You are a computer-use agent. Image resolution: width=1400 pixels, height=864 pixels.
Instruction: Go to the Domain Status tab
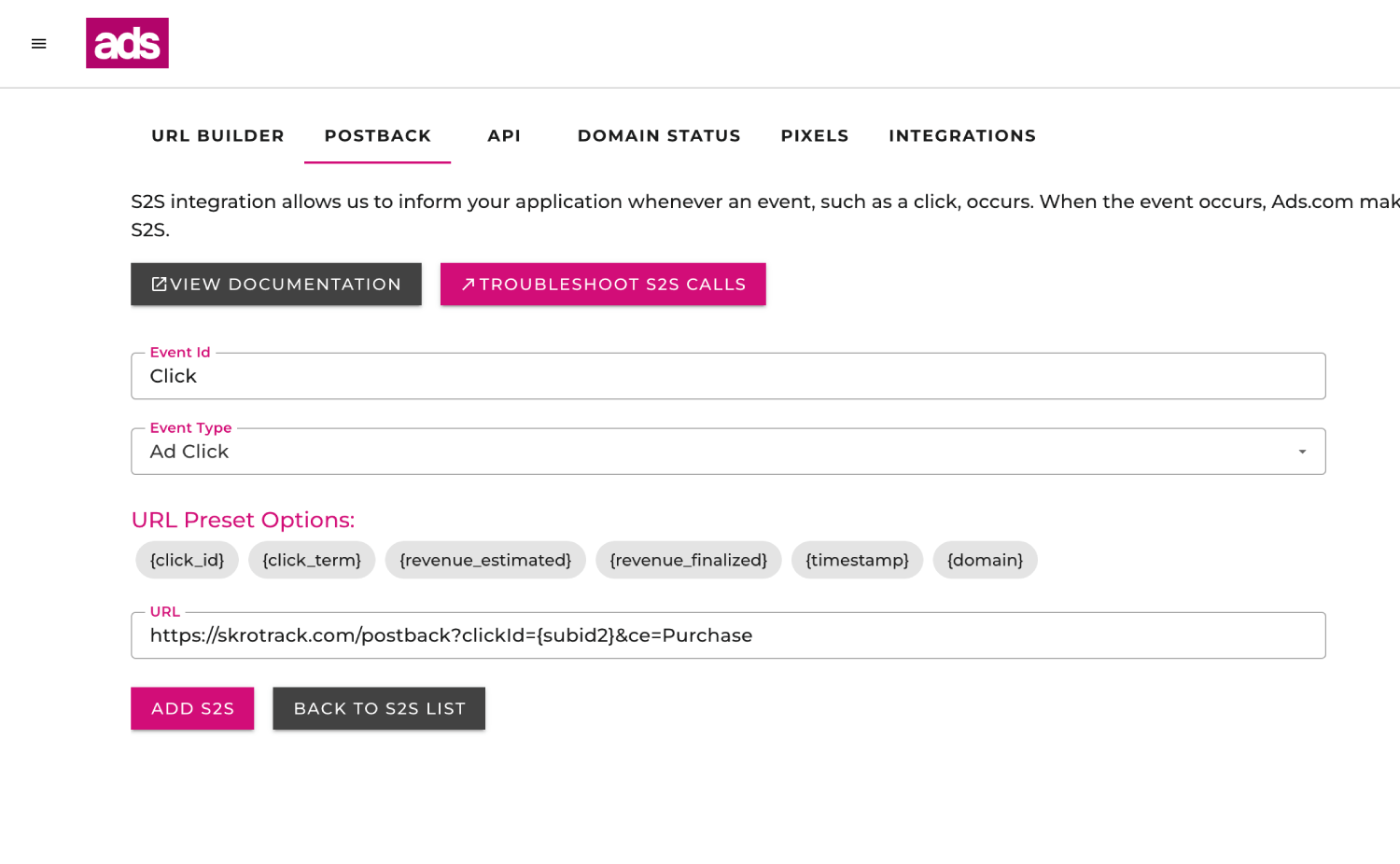pyautogui.click(x=659, y=136)
